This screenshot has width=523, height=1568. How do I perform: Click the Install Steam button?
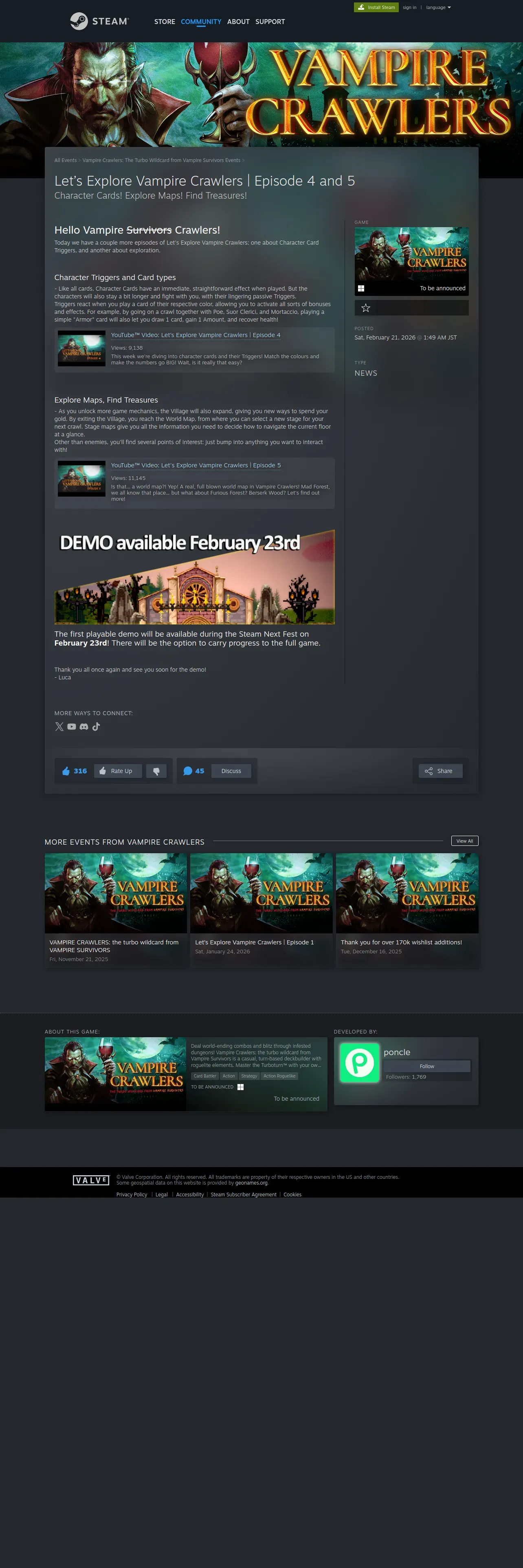pos(376,7)
